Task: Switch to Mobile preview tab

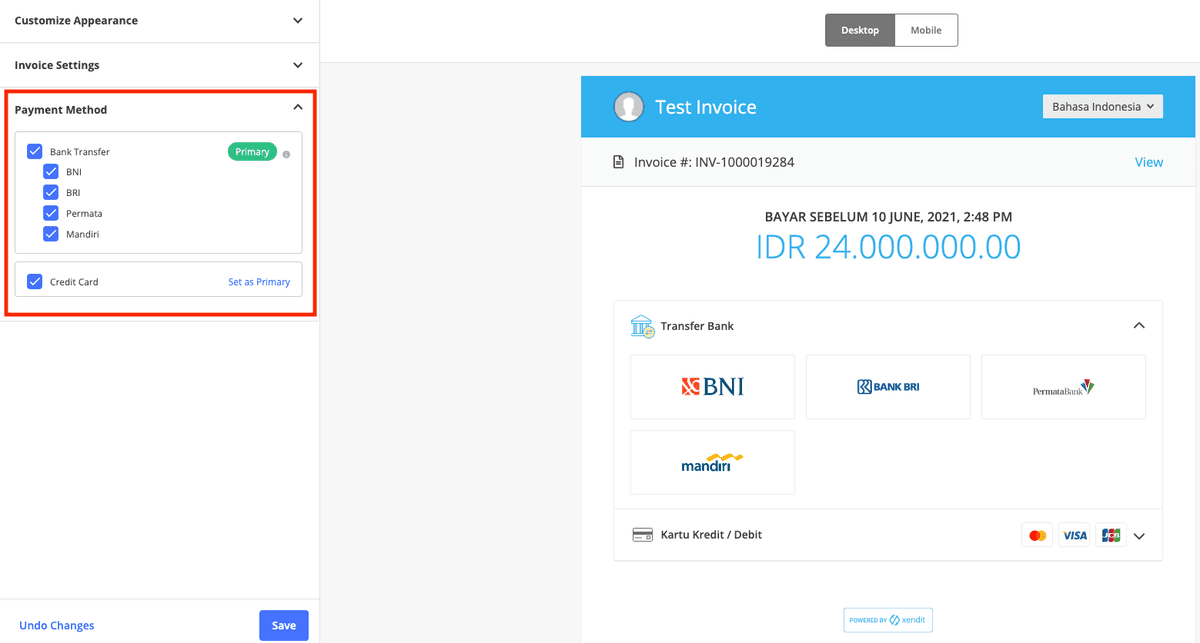Action: (926, 30)
